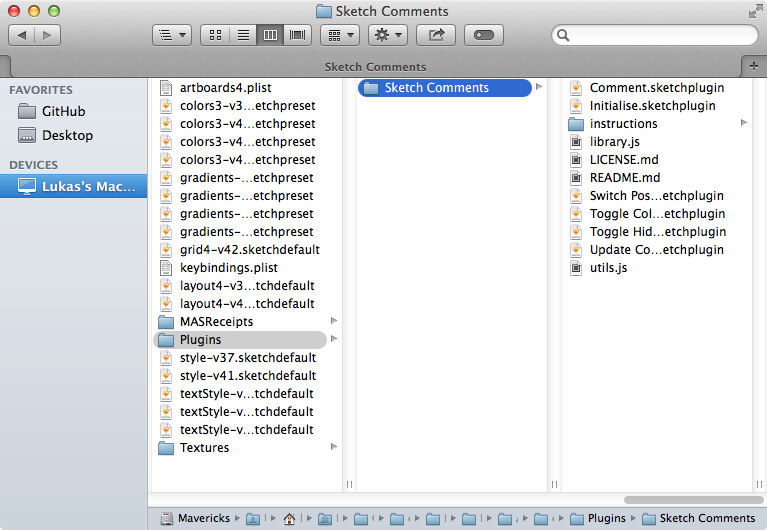This screenshot has height=530, width=767.
Task: Click the Share toolbar button
Action: pyautogui.click(x=436, y=35)
